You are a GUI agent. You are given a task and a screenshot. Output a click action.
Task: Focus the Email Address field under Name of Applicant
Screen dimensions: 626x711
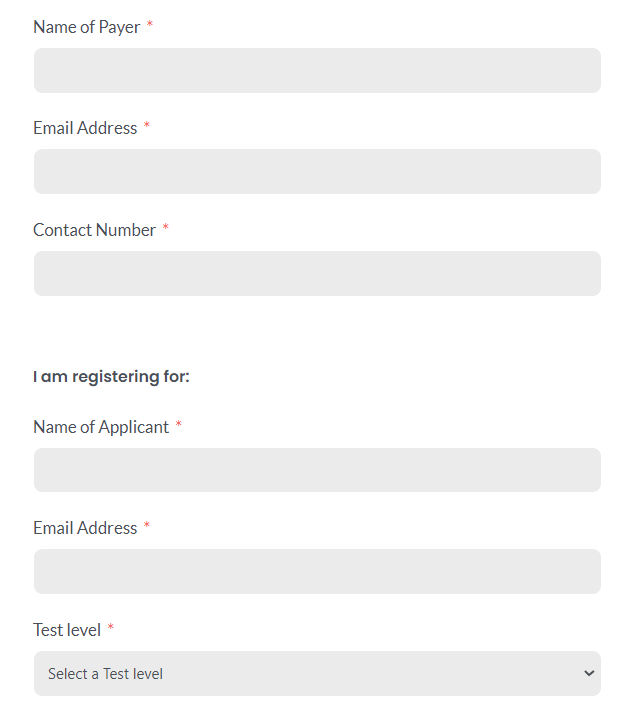pos(317,571)
